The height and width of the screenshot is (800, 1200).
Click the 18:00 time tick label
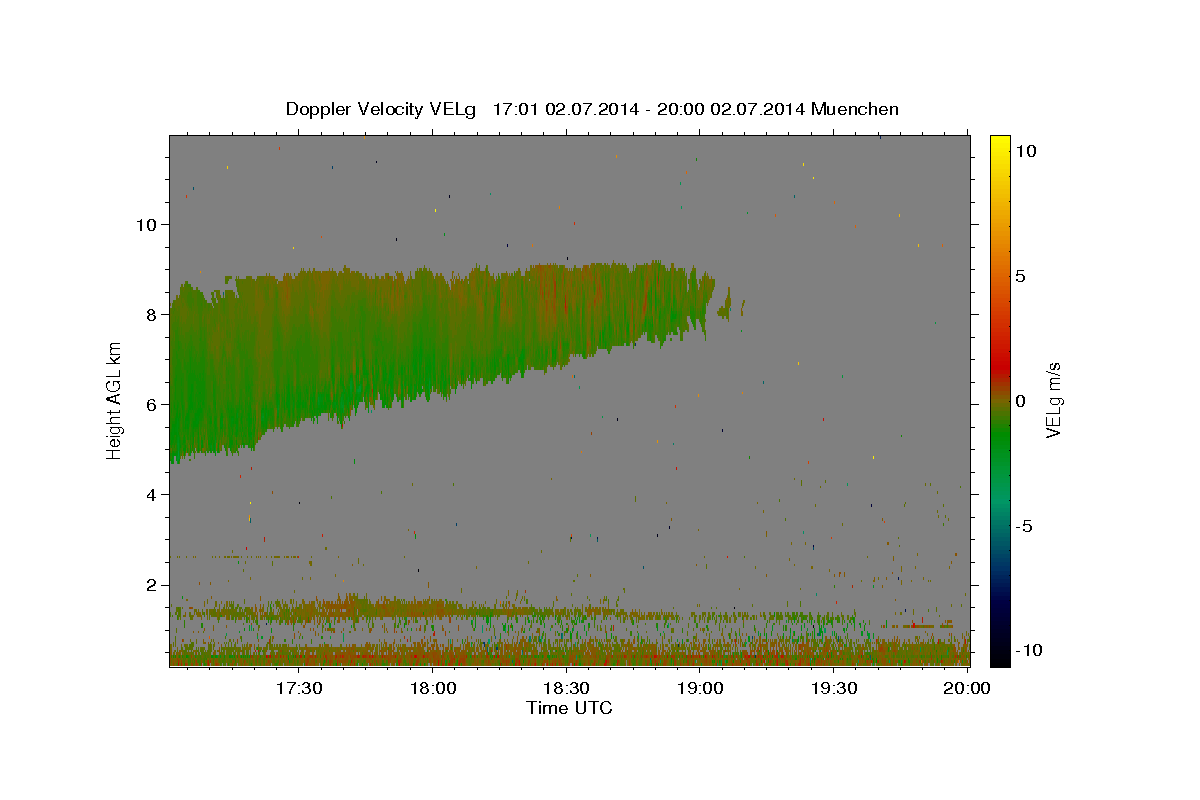[x=433, y=689]
